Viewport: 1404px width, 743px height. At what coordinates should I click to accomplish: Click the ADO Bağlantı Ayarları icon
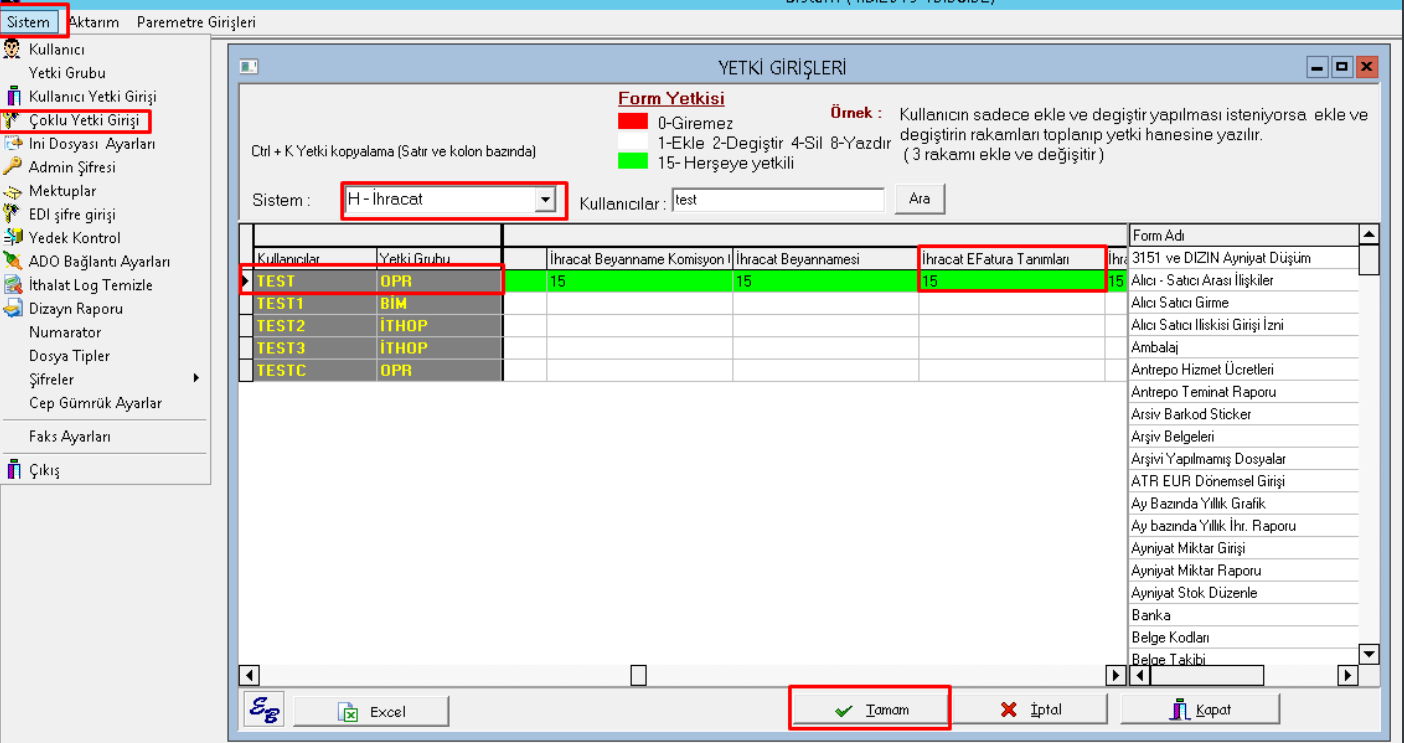13,261
